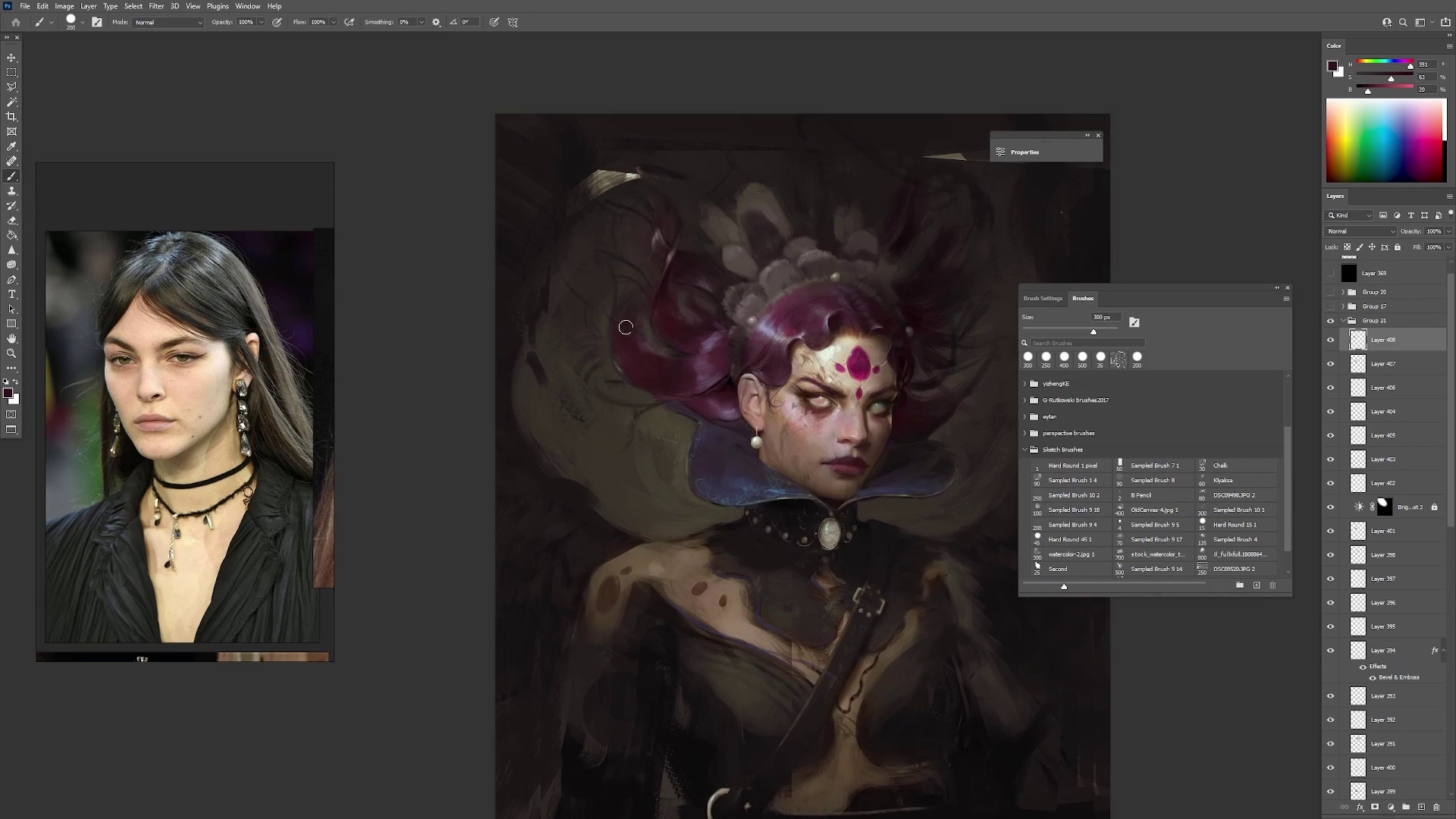Toggle lock all for layer
This screenshot has height=819, width=1456.
pyautogui.click(x=1398, y=247)
